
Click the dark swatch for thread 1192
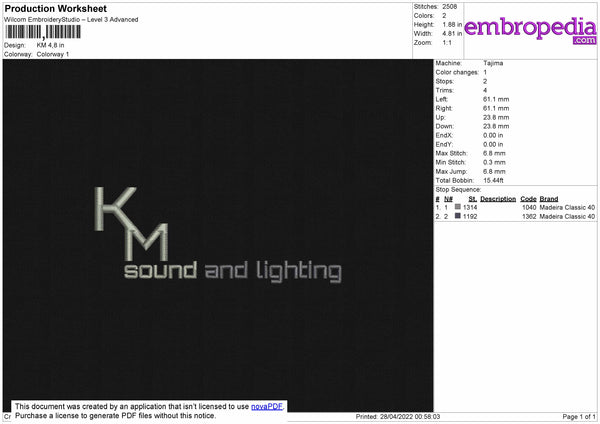pos(458,216)
